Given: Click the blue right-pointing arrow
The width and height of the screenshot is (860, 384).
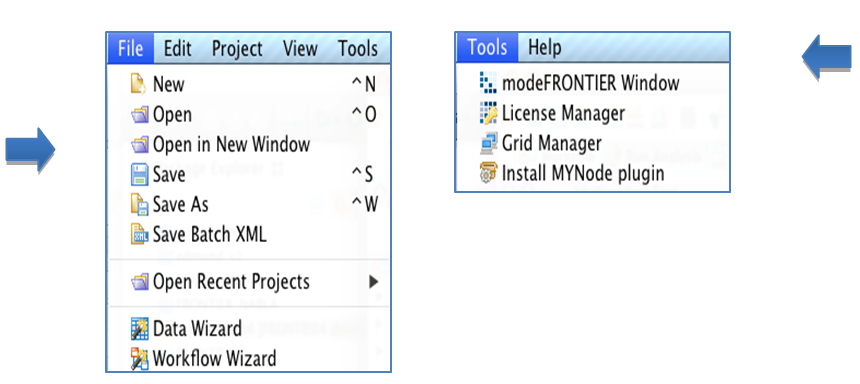Looking at the screenshot, I should point(30,149).
